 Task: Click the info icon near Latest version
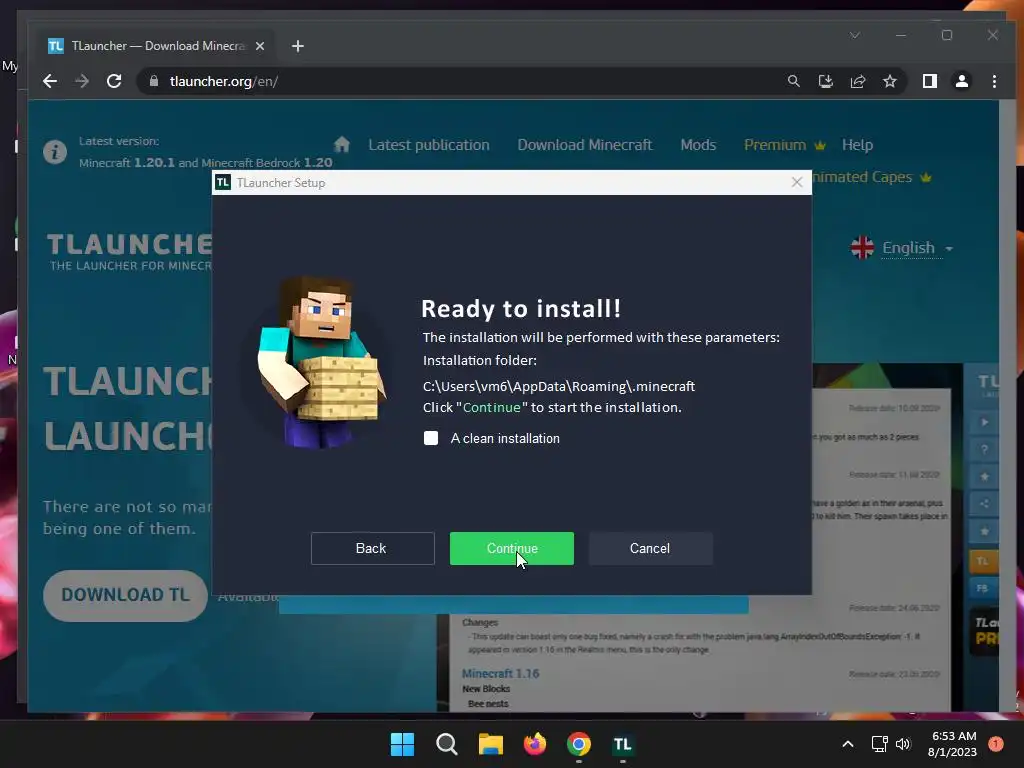(x=55, y=152)
